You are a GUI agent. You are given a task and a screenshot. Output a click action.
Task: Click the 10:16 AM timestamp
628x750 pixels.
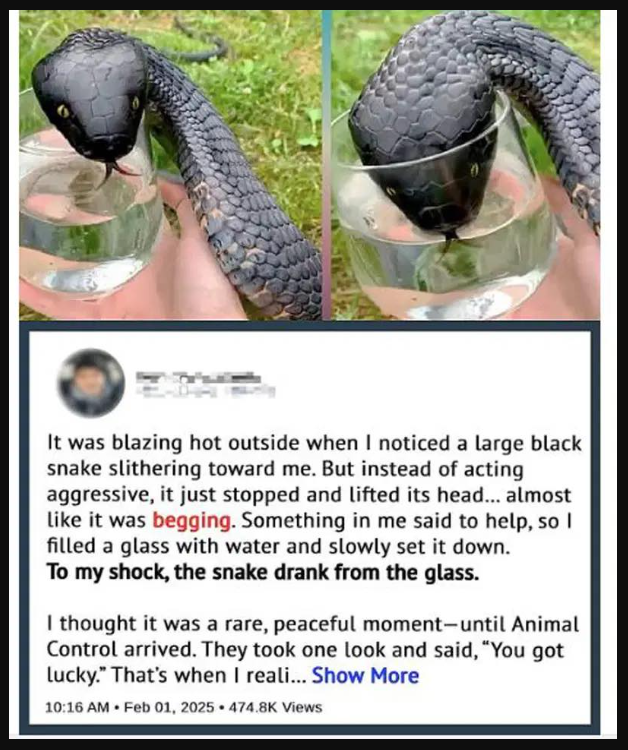(x=77, y=707)
